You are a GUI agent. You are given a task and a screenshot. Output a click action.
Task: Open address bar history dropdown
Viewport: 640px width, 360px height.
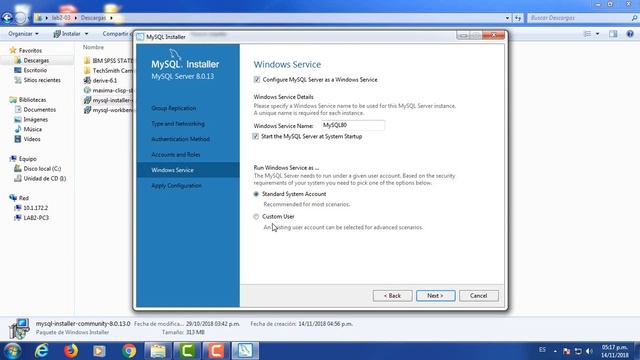tap(507, 18)
